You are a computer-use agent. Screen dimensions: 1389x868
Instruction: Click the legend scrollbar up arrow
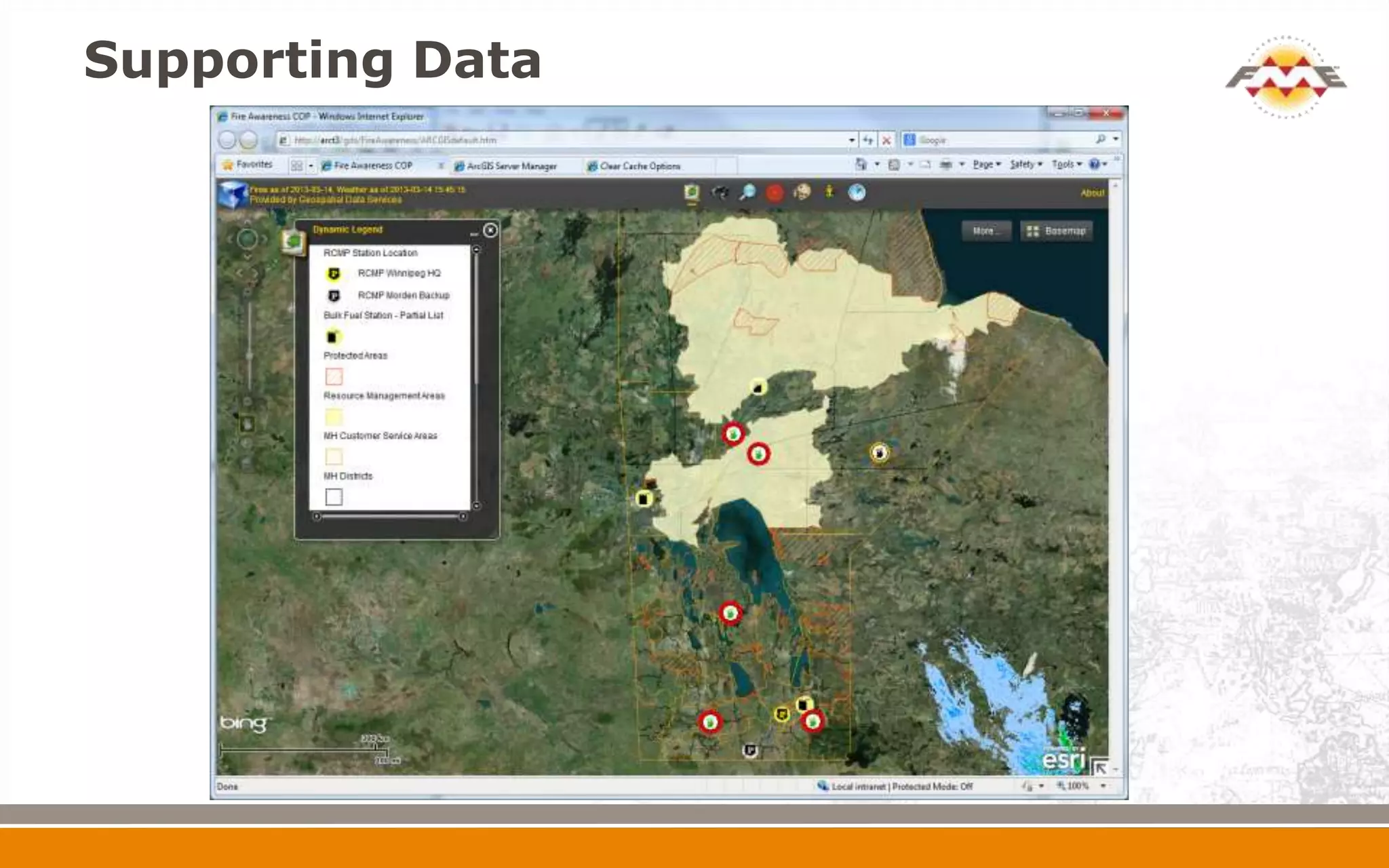click(476, 250)
